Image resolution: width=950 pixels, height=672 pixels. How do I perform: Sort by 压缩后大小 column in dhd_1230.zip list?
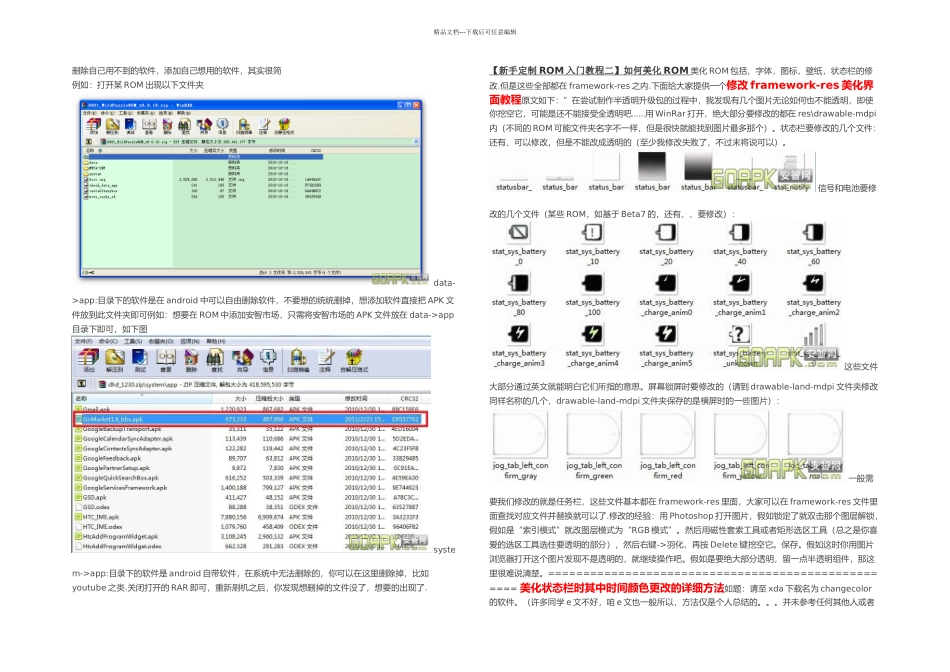tap(267, 399)
